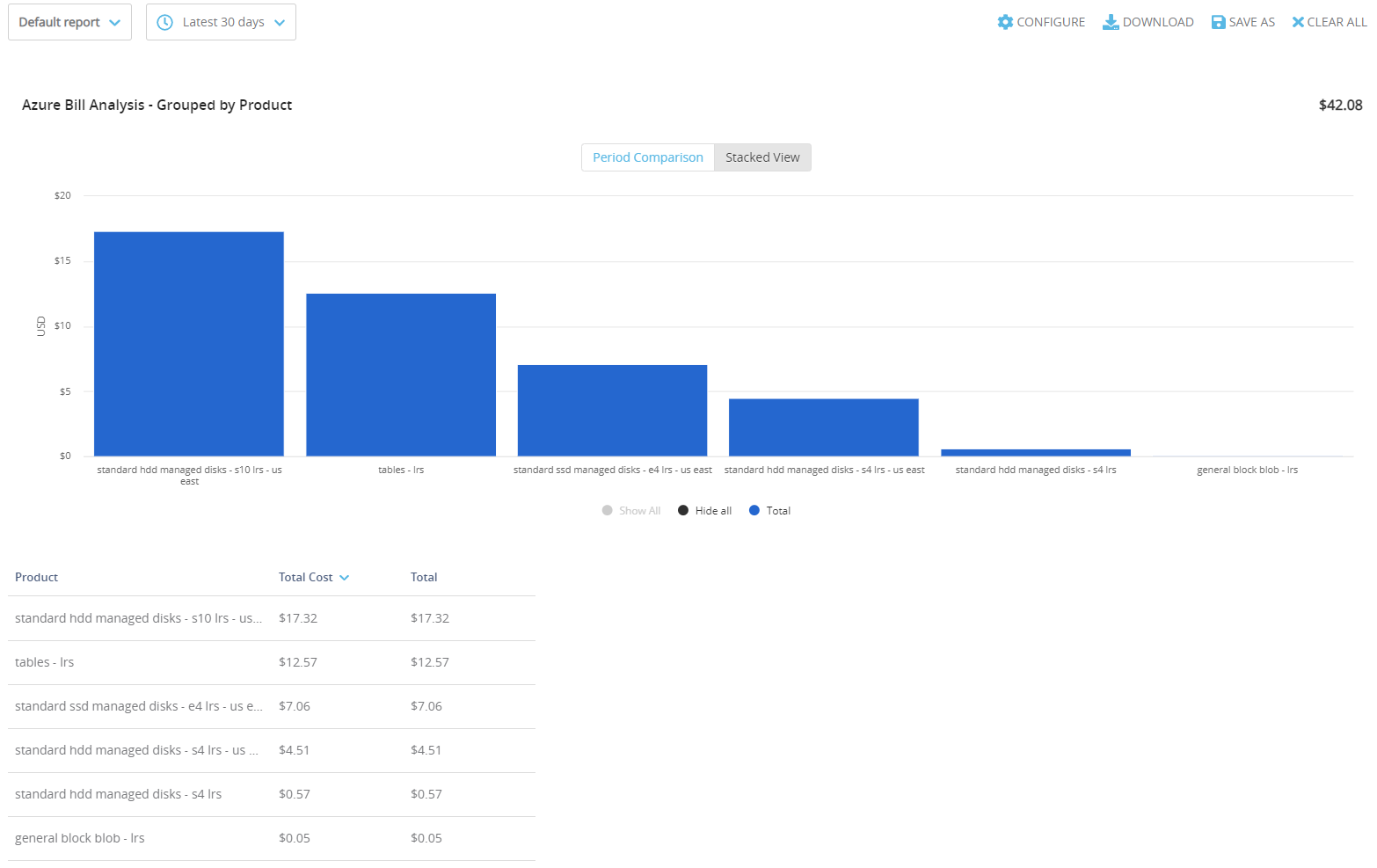Open the Latest 30 days dropdown
Image resolution: width=1377 pixels, height=868 pixels.
[x=221, y=22]
